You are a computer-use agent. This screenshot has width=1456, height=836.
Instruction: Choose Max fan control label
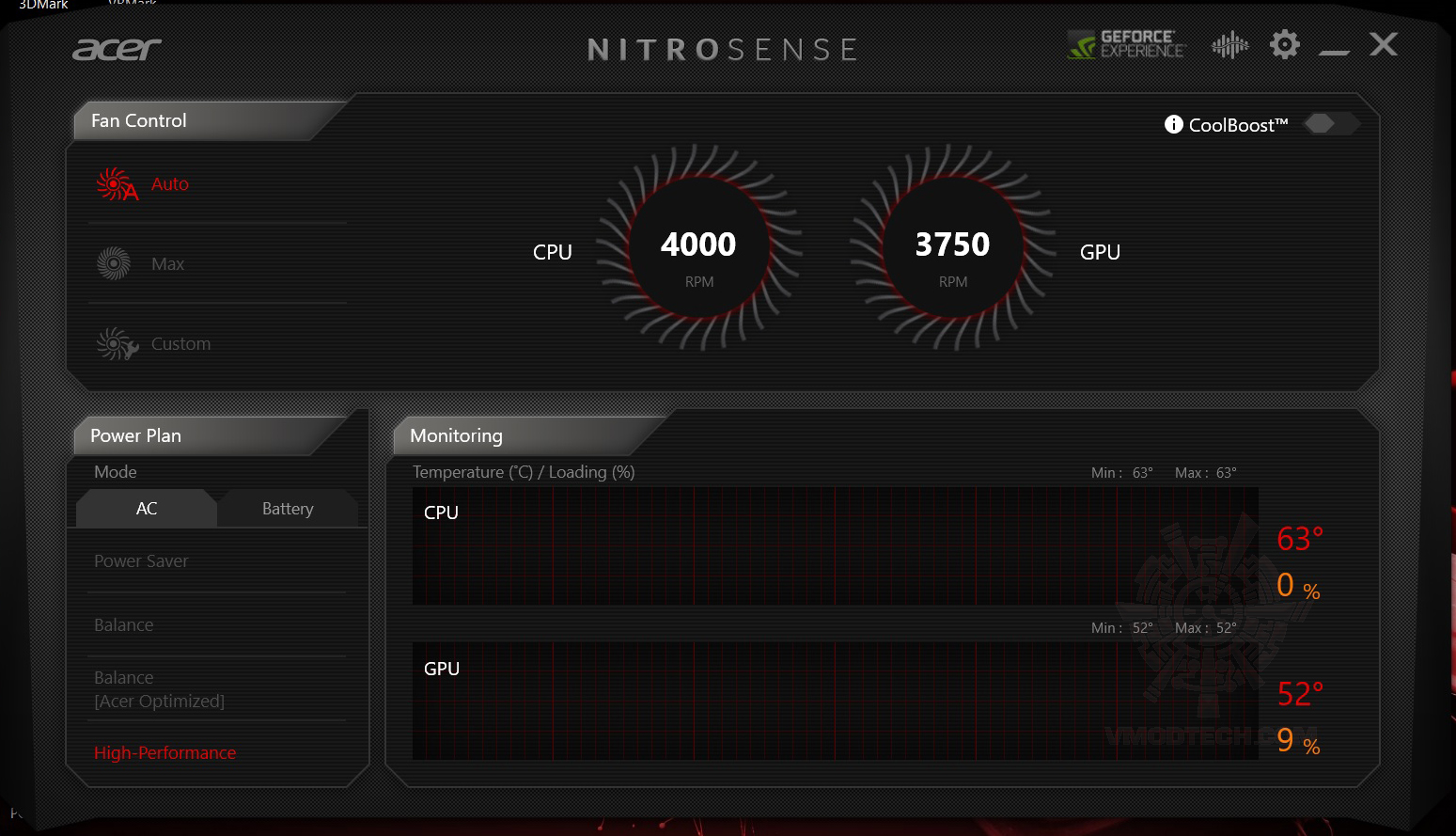(168, 264)
